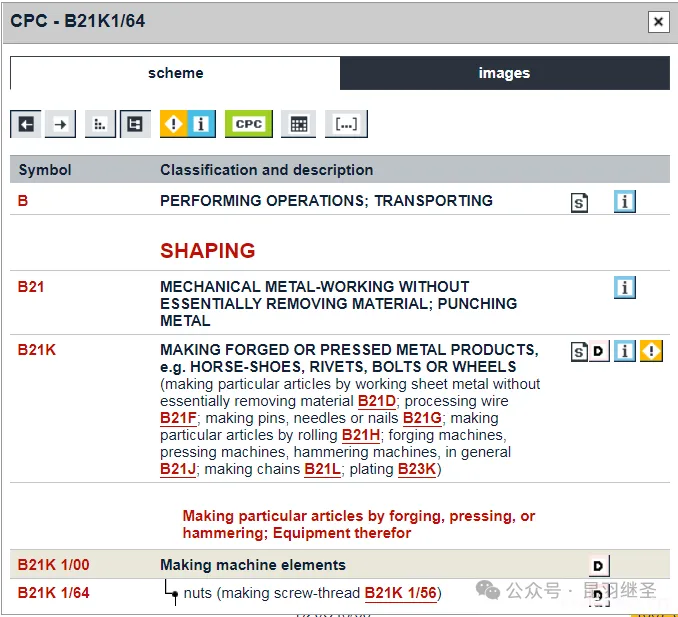Click the dotted hierarchy view toolbar icon
The image size is (678, 617).
pyautogui.click(x=100, y=124)
